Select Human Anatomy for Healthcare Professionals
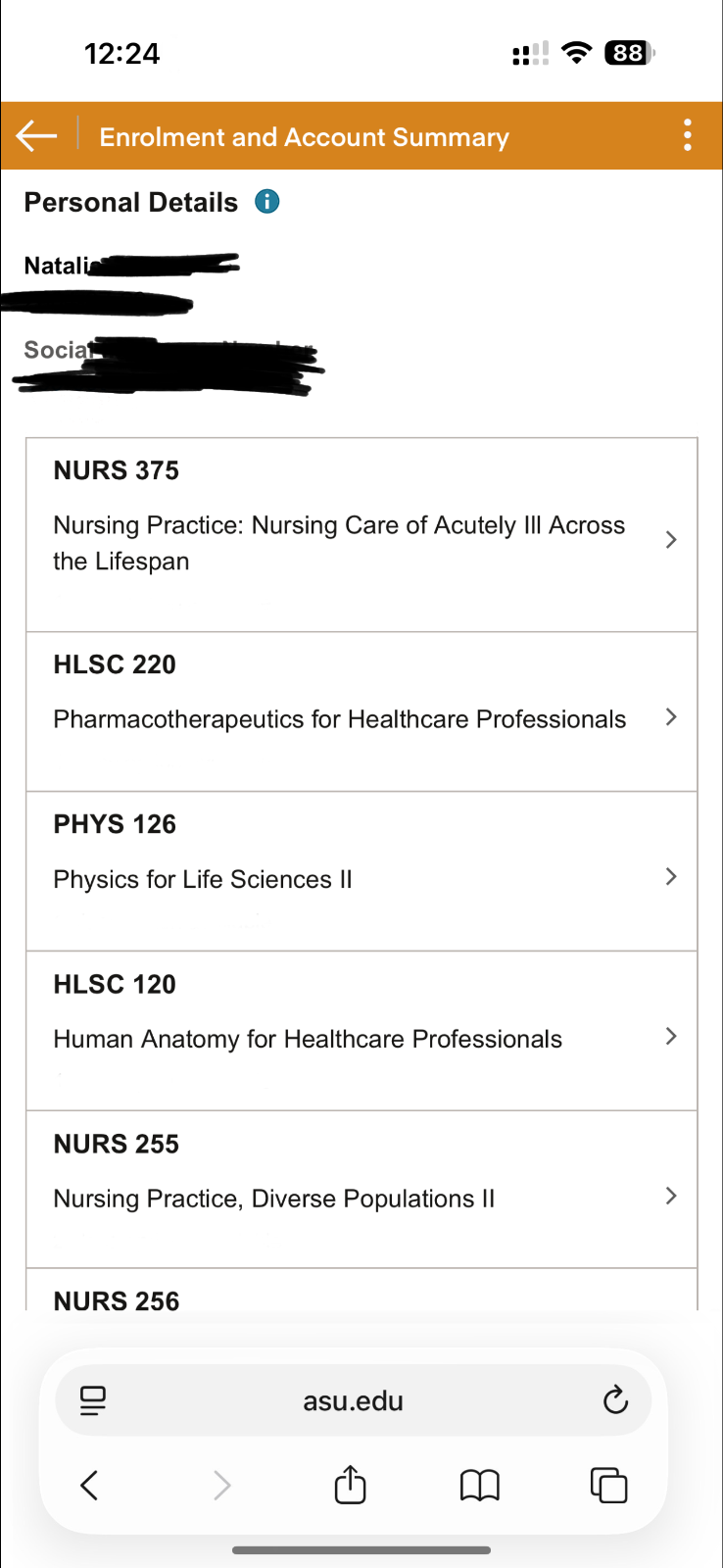 pyautogui.click(x=308, y=1039)
